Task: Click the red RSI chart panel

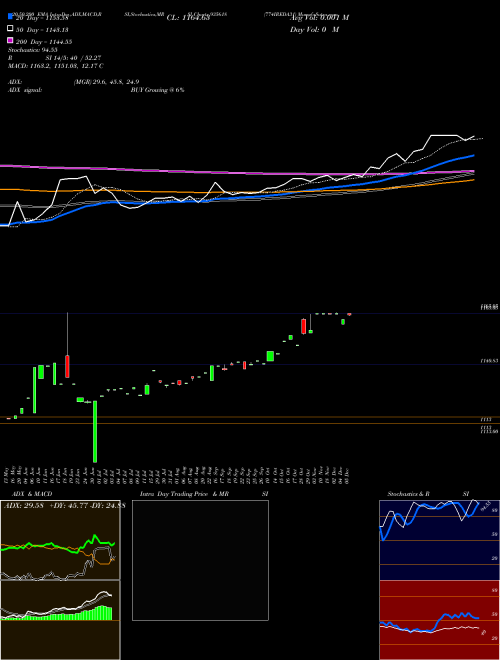Action: pos(439,620)
